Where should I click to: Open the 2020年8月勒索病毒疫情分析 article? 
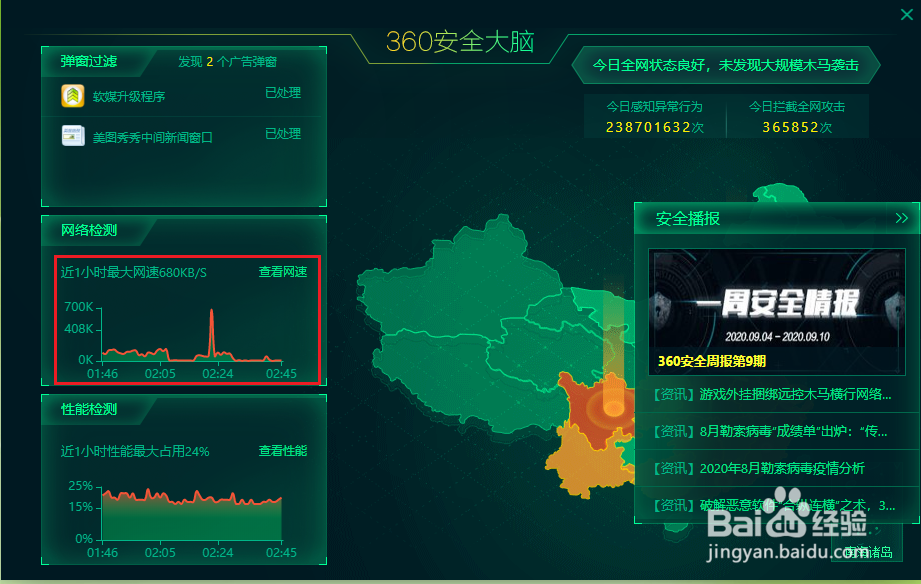coord(765,465)
